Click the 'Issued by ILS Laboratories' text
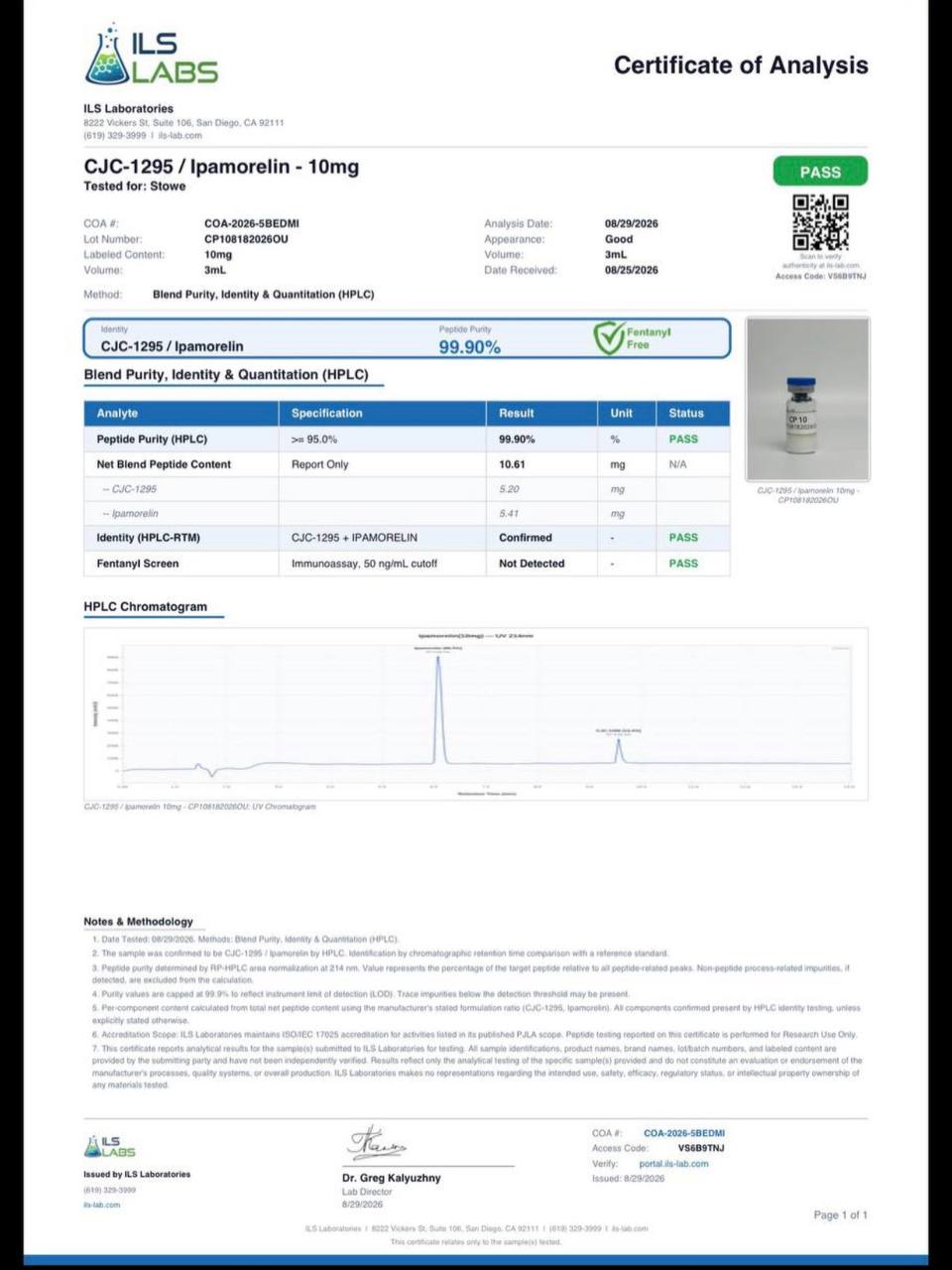The height and width of the screenshot is (1270, 952). (x=137, y=1174)
